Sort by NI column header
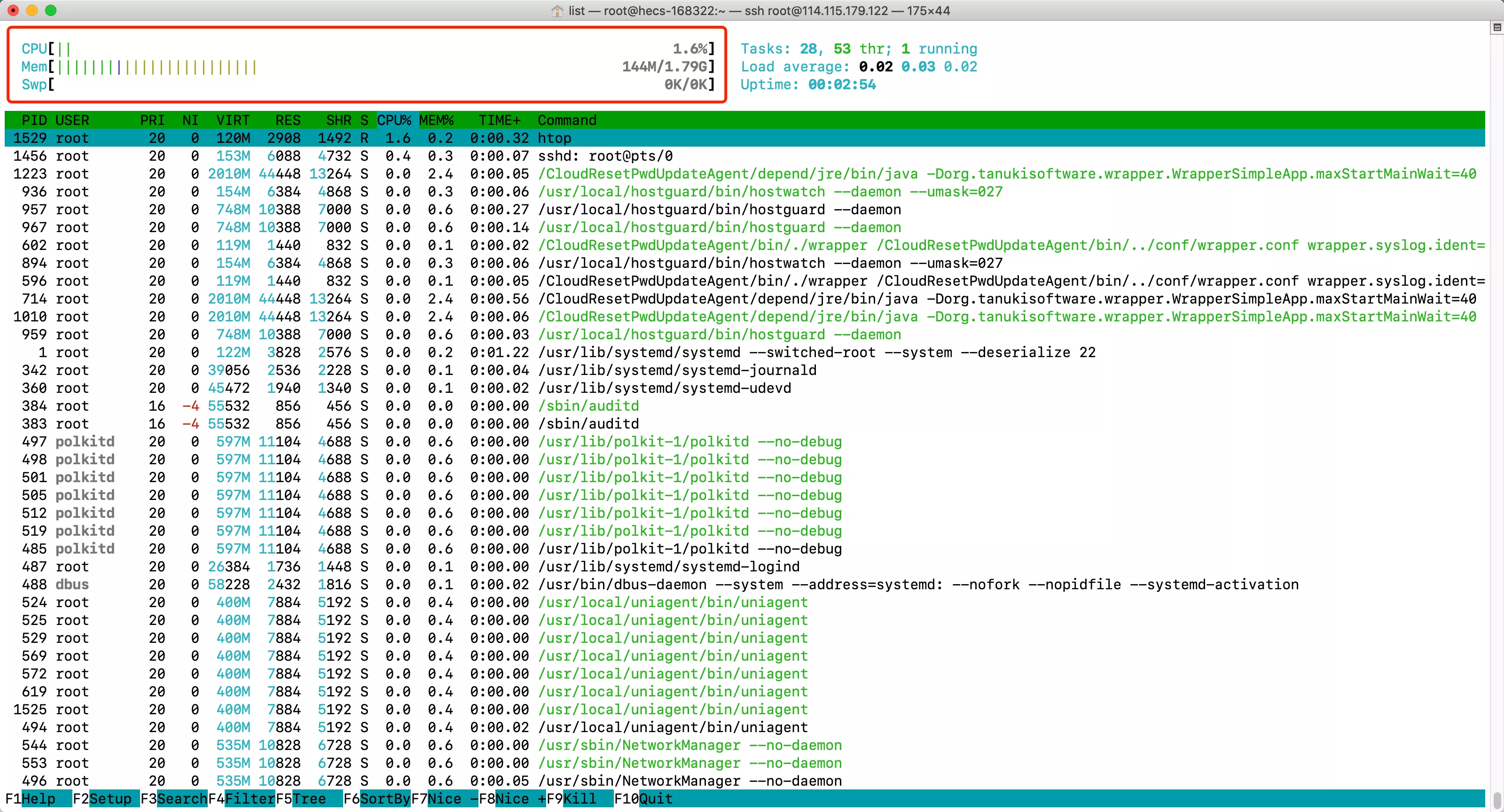 pos(190,120)
